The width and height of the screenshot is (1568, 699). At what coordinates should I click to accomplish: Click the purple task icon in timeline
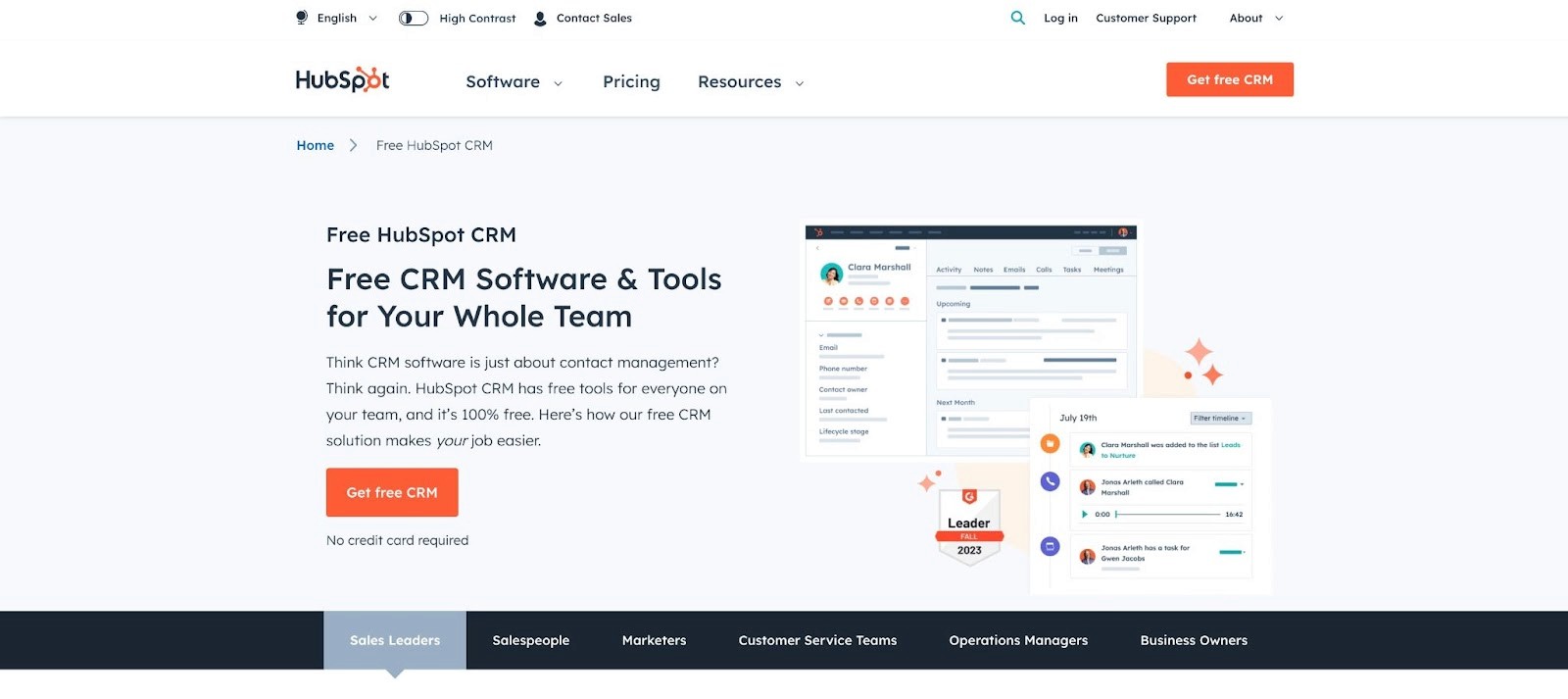[1050, 546]
